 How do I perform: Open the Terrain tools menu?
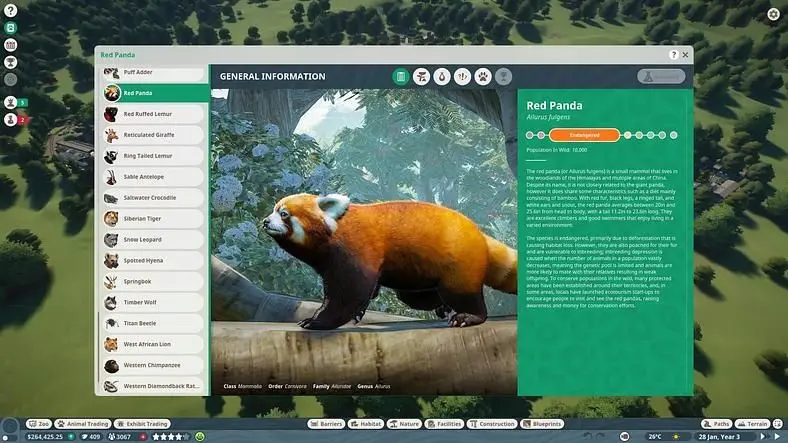pos(752,424)
